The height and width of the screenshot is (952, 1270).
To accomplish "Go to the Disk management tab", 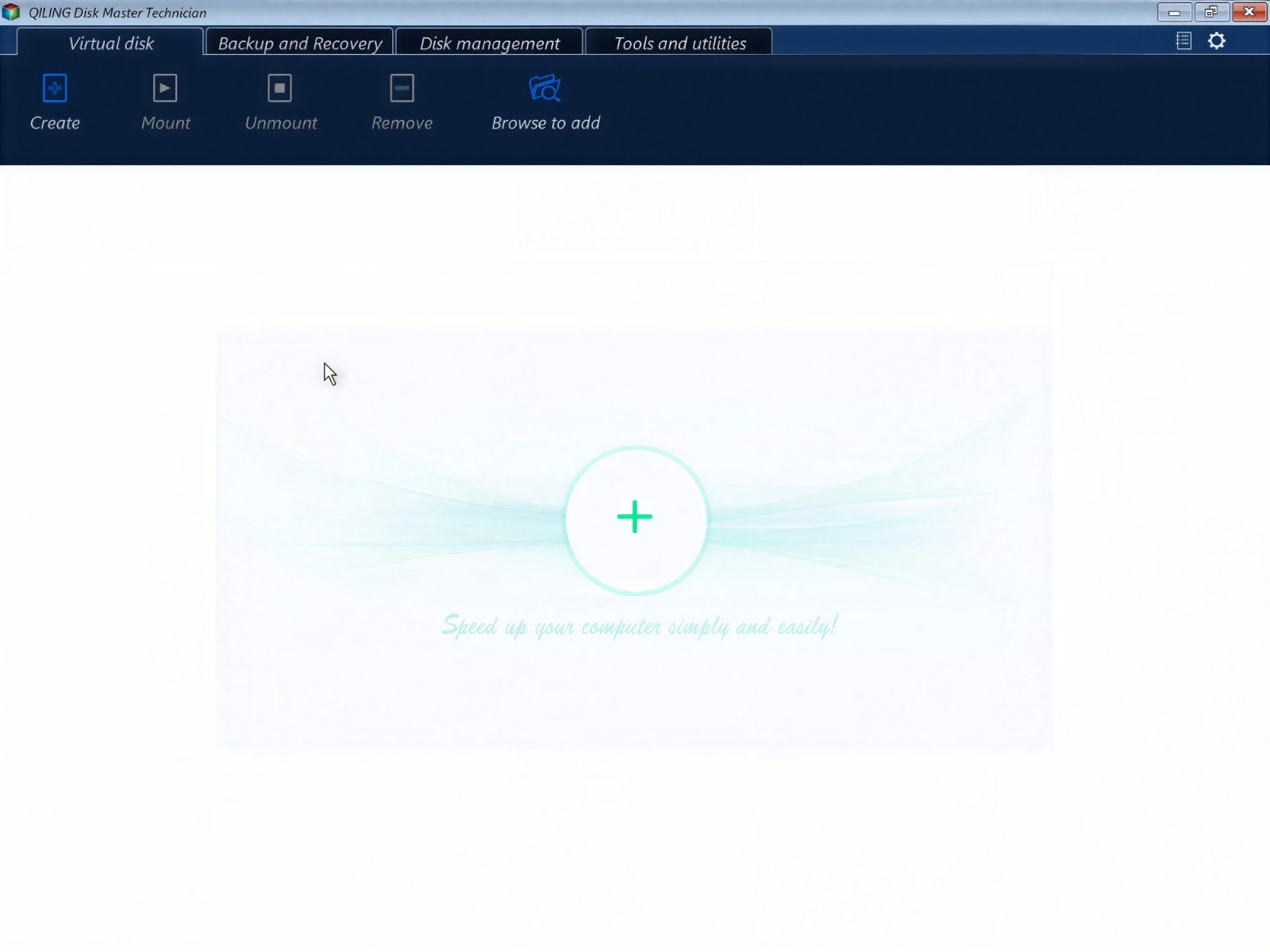I will [490, 43].
